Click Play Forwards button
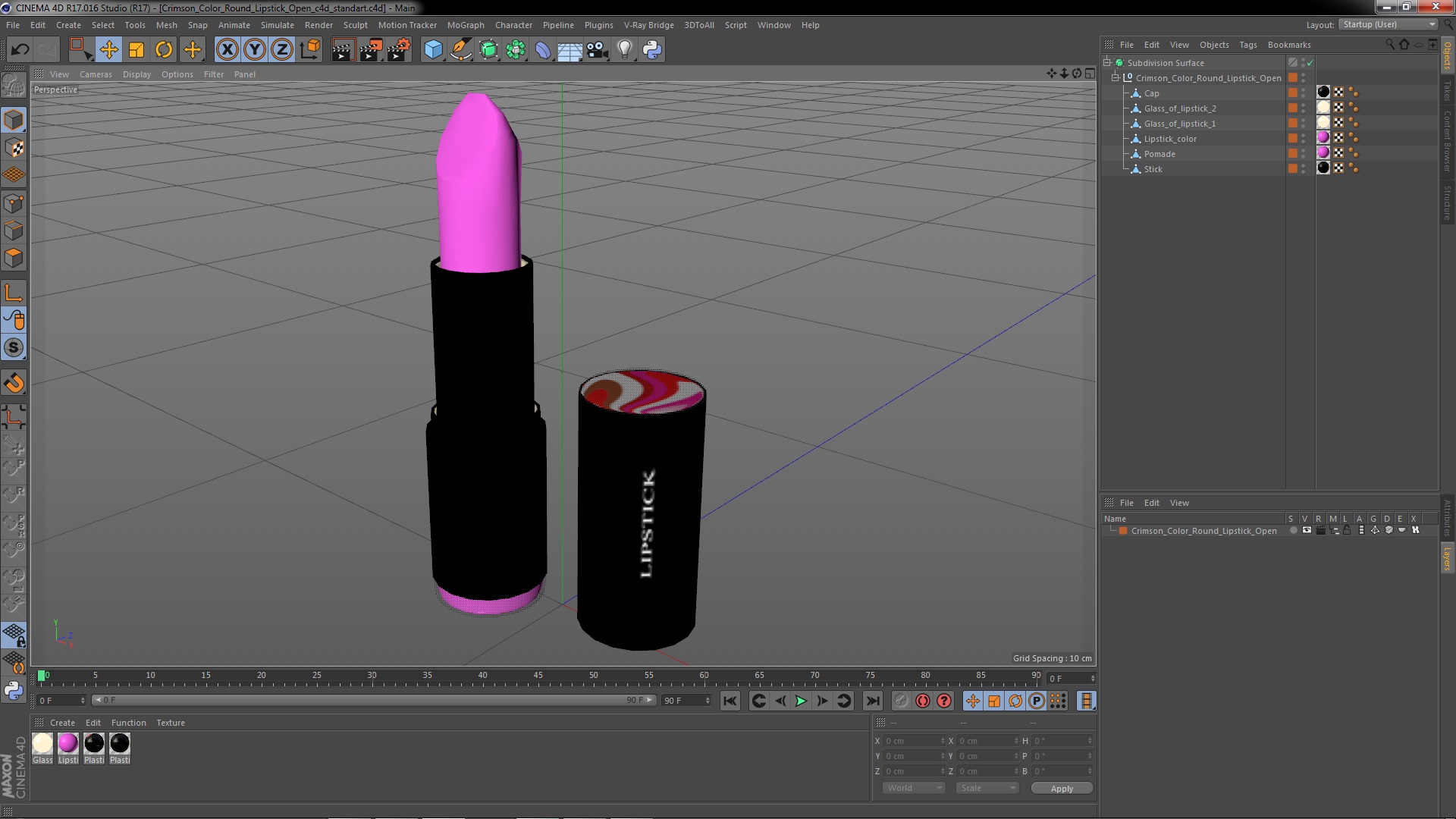 point(801,701)
